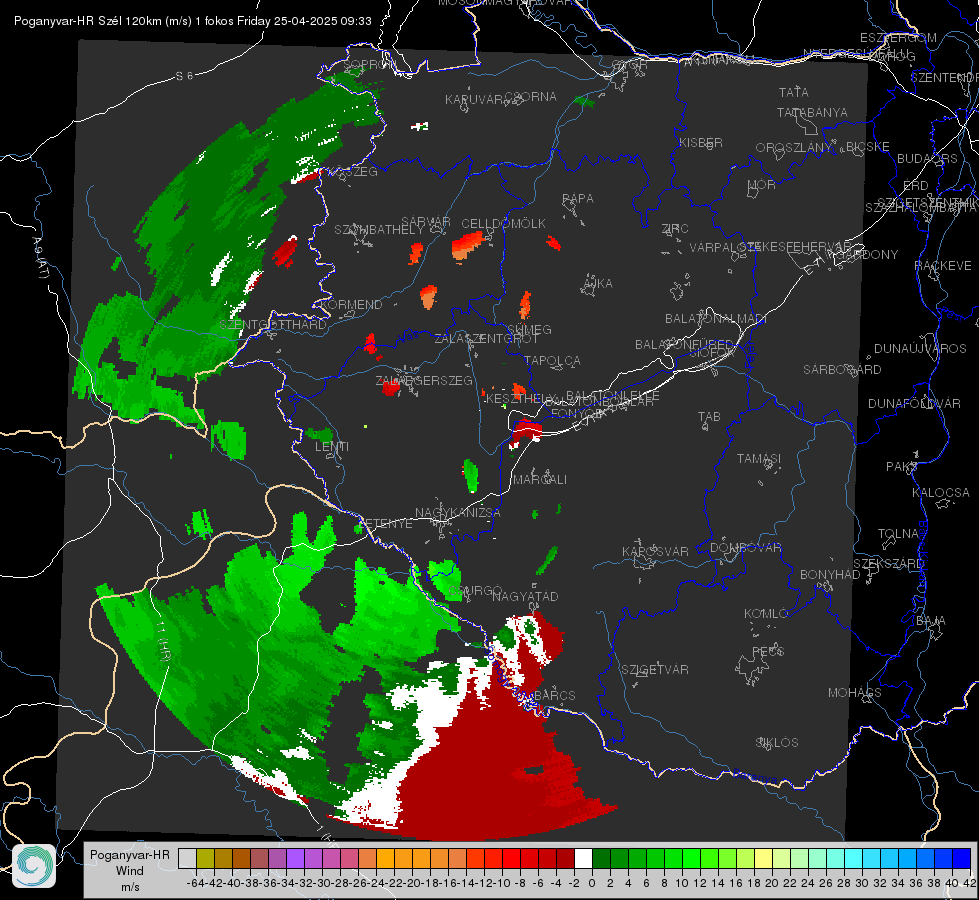The width and height of the screenshot is (979, 900).
Task: Click the BONYHÁD city label
Action: [830, 575]
